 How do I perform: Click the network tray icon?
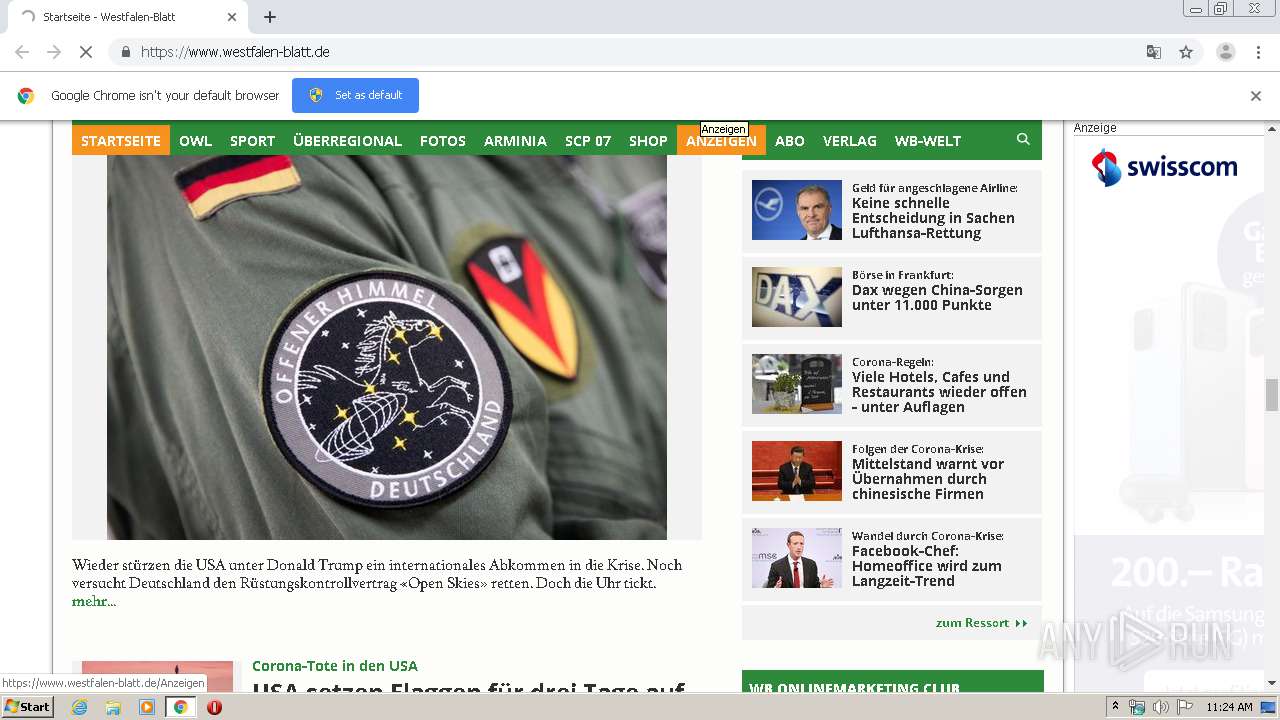pos(1137,707)
